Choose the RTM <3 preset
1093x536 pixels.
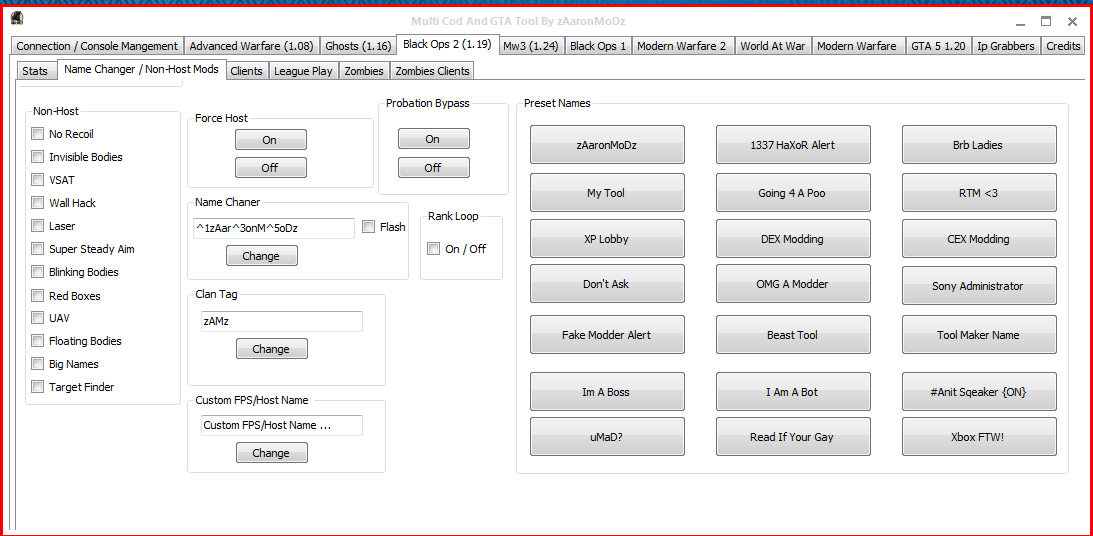979,192
